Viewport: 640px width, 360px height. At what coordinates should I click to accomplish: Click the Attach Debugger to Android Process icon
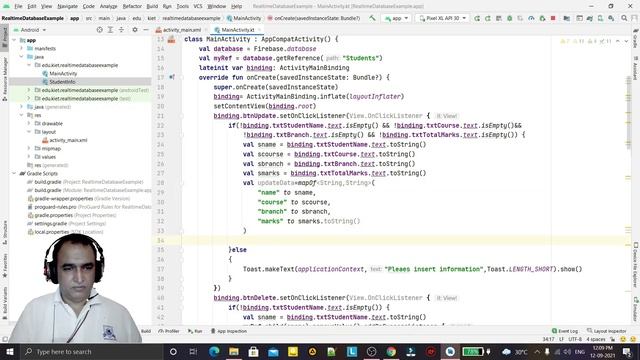[542, 18]
